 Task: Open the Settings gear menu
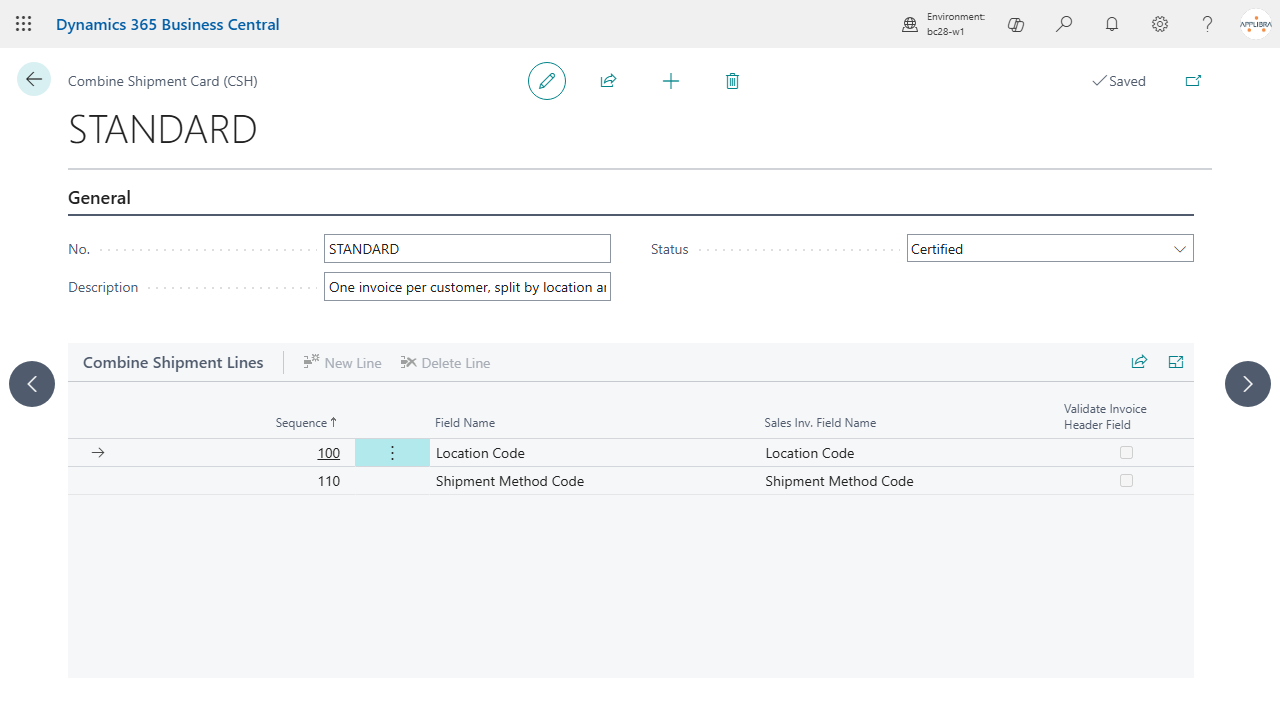[1160, 24]
